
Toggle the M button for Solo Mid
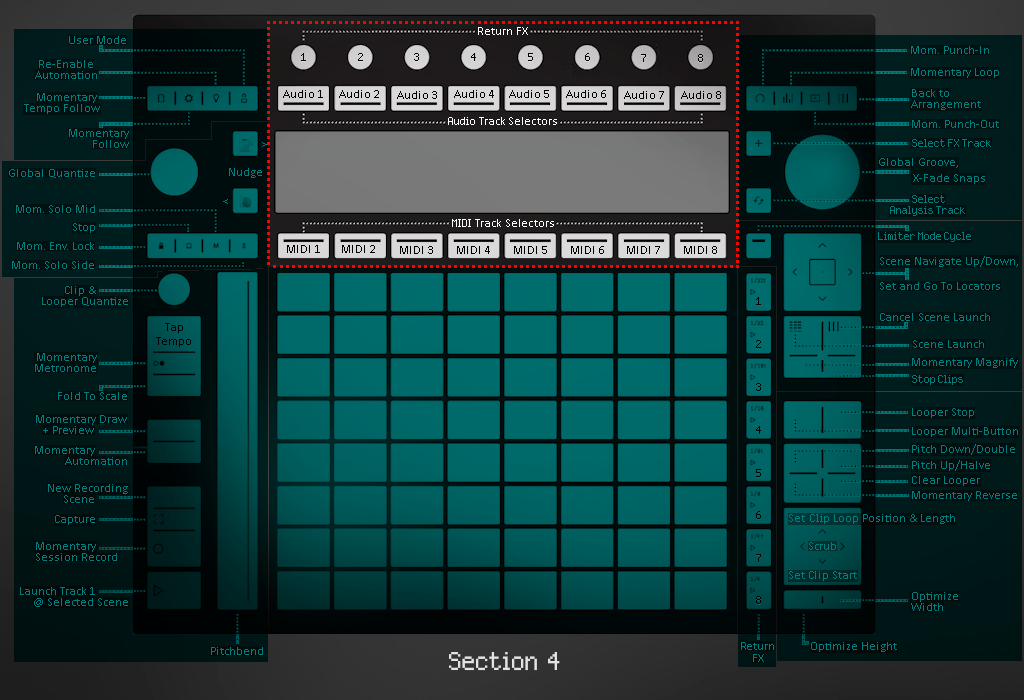pyautogui.click(x=215, y=245)
